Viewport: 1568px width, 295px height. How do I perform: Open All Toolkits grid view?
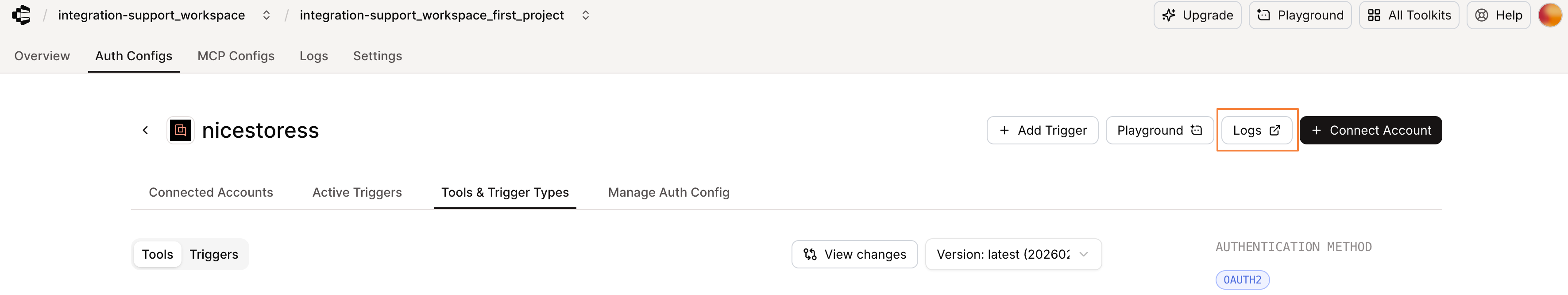tap(1409, 15)
